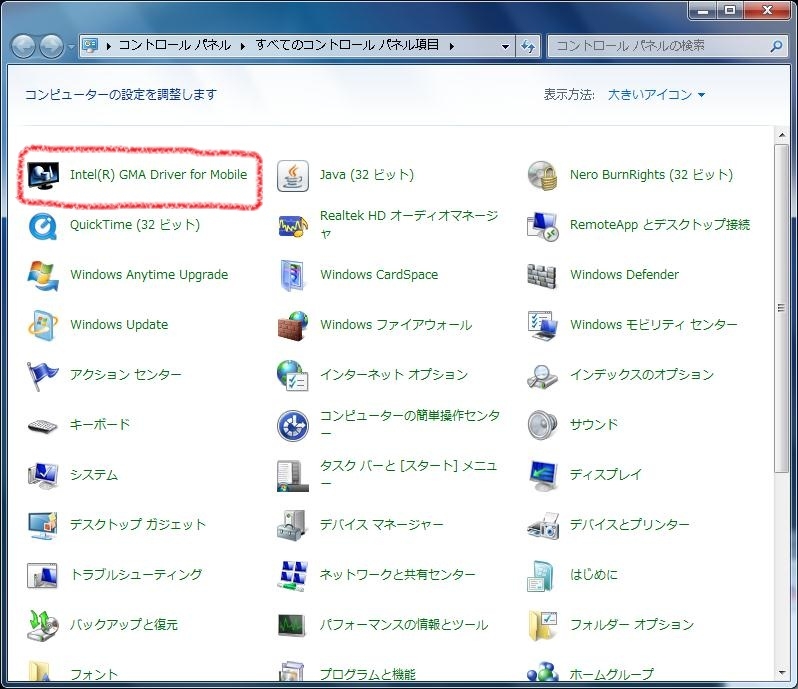Minimize the Control Panel window
Viewport: 798px width, 689px height.
click(x=703, y=10)
